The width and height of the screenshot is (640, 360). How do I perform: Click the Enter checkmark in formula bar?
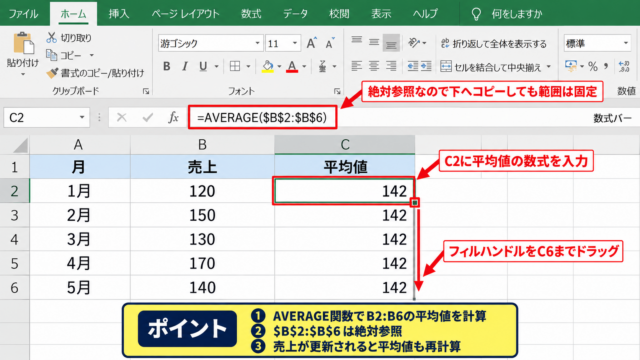(x=147, y=118)
